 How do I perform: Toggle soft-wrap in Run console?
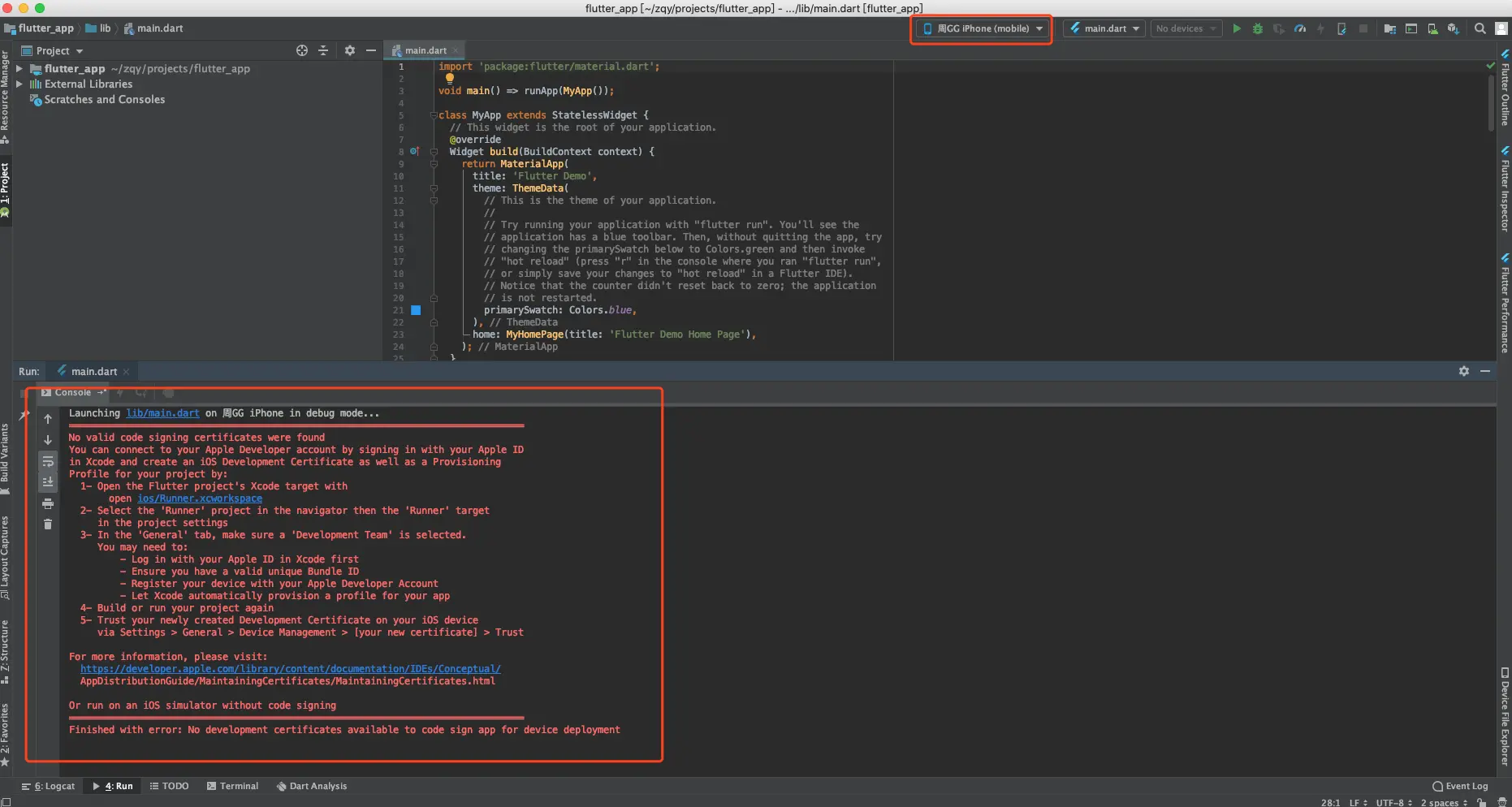(48, 461)
